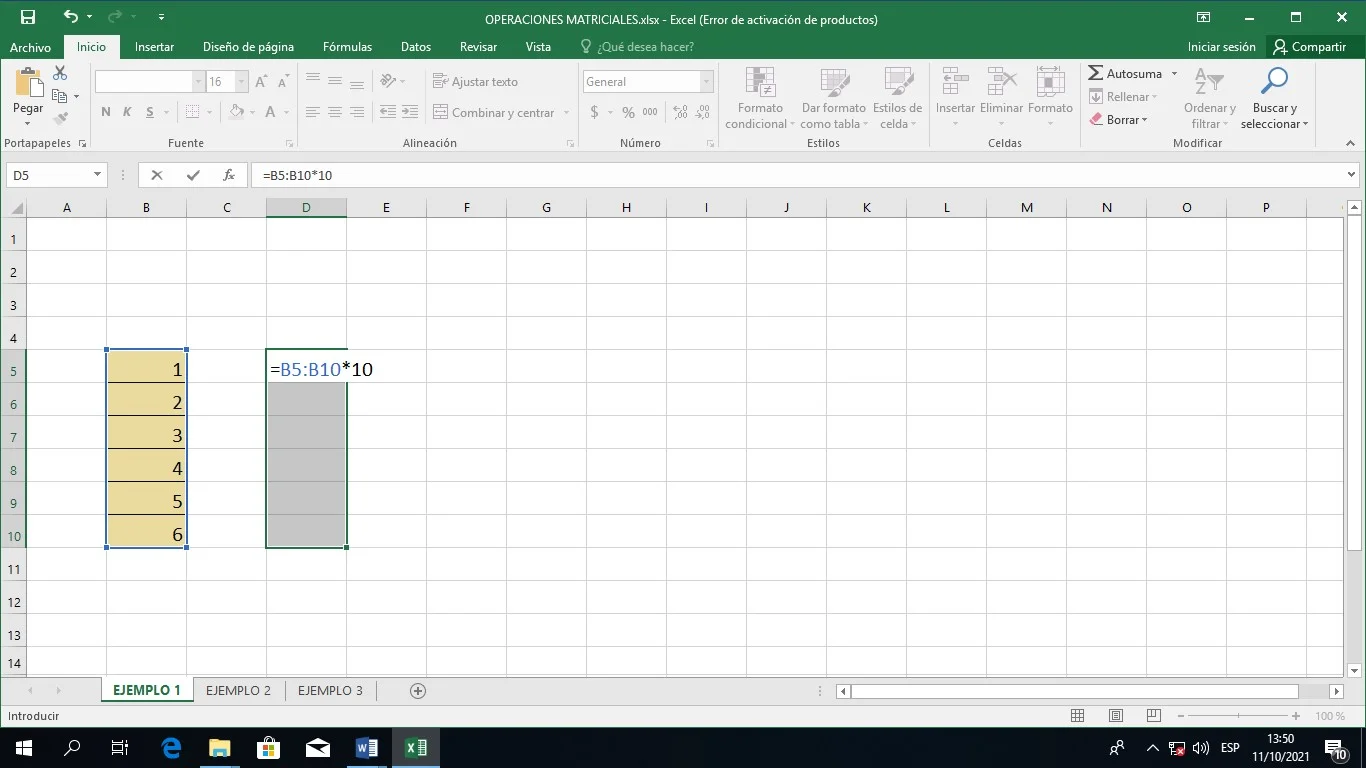Click the Pegar clipboard icon
This screenshot has width=1366, height=768.
[x=28, y=83]
